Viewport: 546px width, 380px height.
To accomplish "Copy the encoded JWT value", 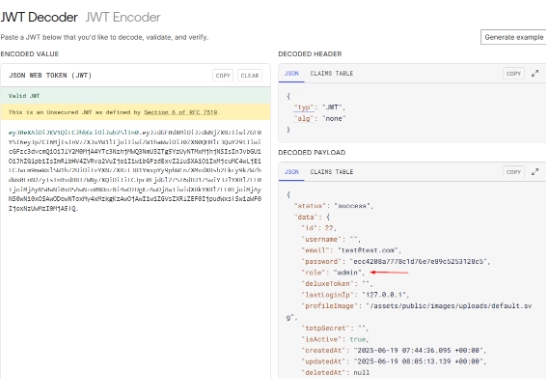I will click(x=223, y=75).
